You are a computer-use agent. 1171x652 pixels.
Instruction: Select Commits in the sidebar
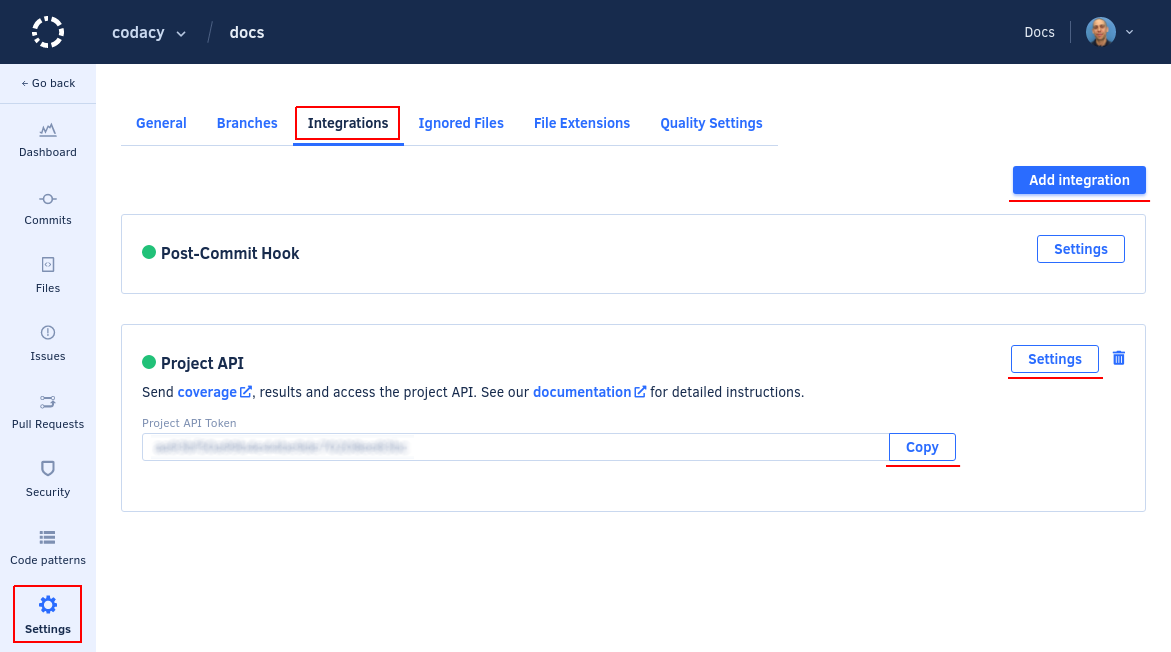(47, 208)
